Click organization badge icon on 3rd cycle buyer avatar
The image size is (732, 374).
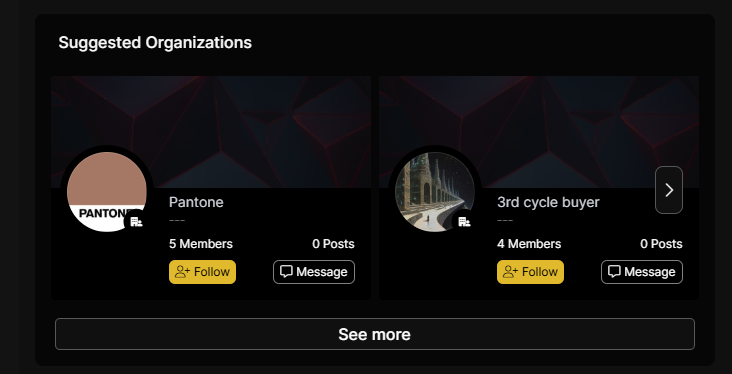[464, 221]
